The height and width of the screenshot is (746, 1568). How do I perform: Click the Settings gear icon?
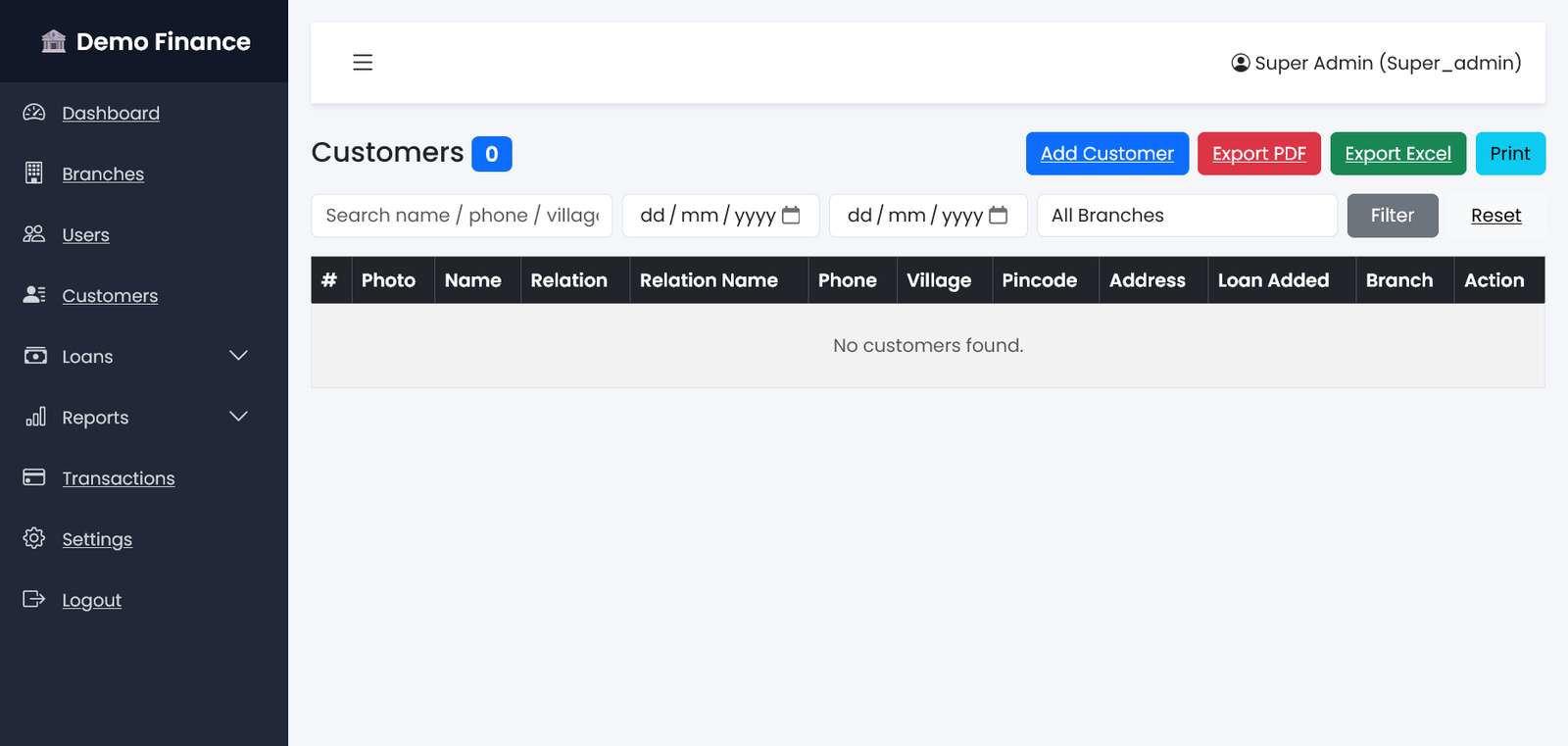[34, 538]
